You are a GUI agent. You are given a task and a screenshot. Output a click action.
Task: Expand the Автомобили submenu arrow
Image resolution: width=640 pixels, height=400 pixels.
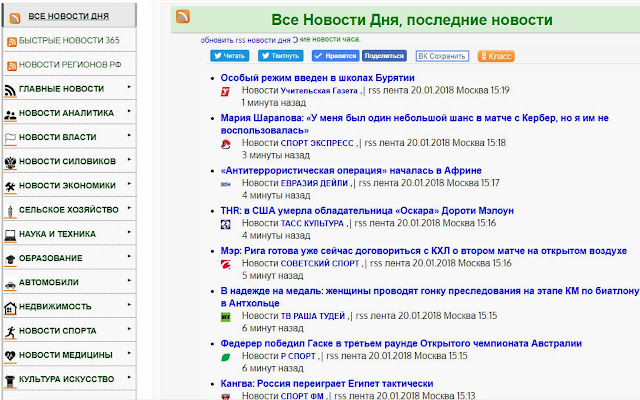(129, 280)
